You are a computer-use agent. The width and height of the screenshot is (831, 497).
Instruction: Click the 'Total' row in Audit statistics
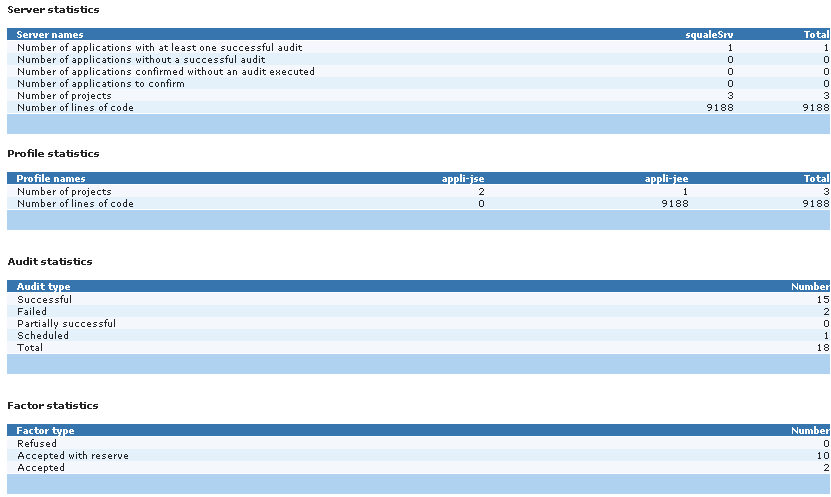pos(418,348)
